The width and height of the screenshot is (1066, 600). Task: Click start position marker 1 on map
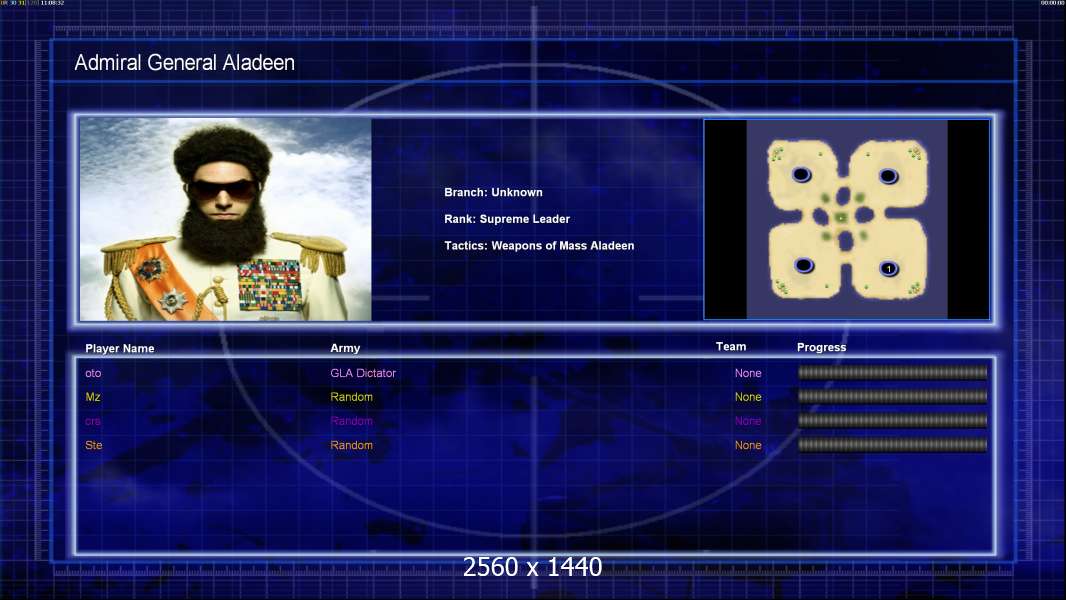[x=889, y=269]
